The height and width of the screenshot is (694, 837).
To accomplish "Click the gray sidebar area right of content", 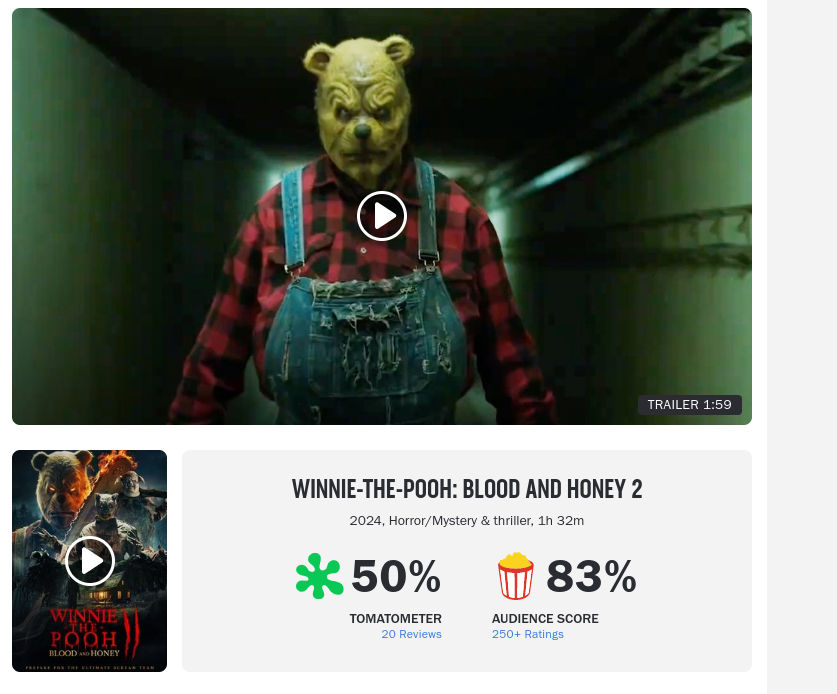I will 802,347.
